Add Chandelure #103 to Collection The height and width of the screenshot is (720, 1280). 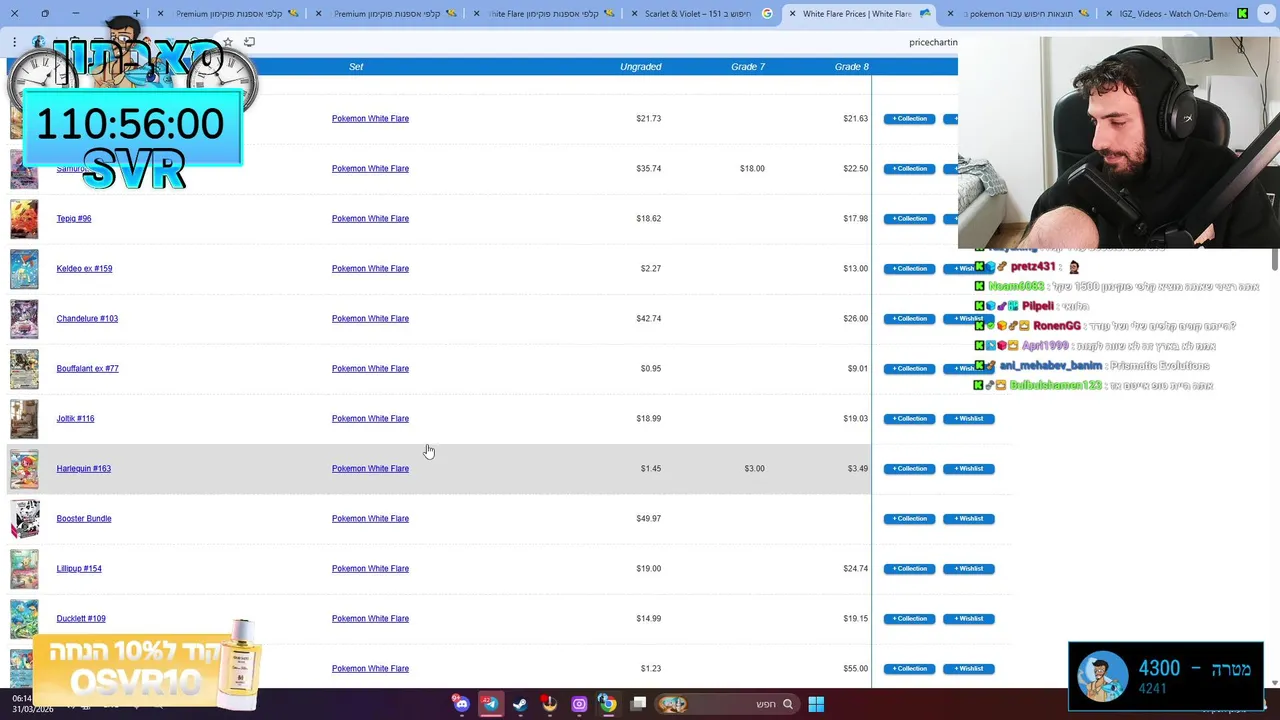click(909, 319)
